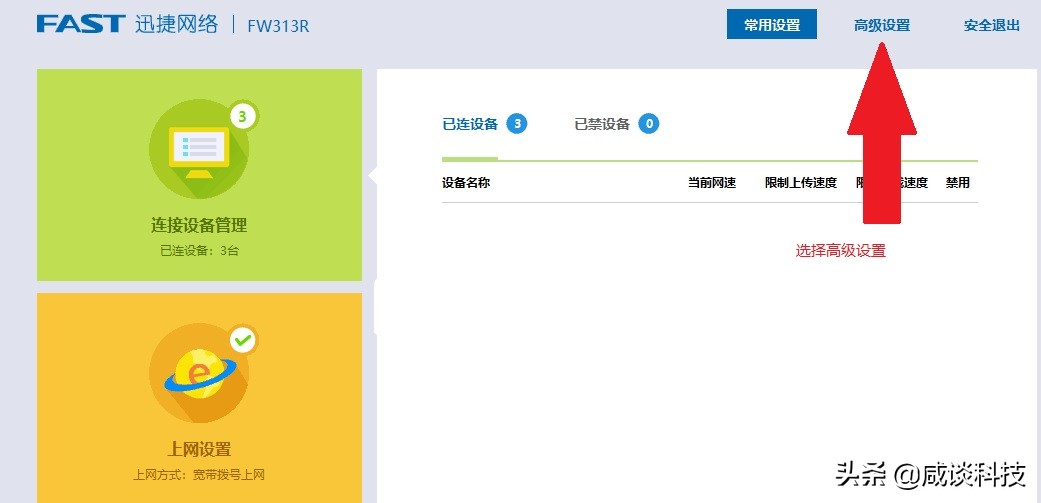Click the 禁用 column header
The image size is (1041, 503).
pyautogui.click(x=957, y=182)
